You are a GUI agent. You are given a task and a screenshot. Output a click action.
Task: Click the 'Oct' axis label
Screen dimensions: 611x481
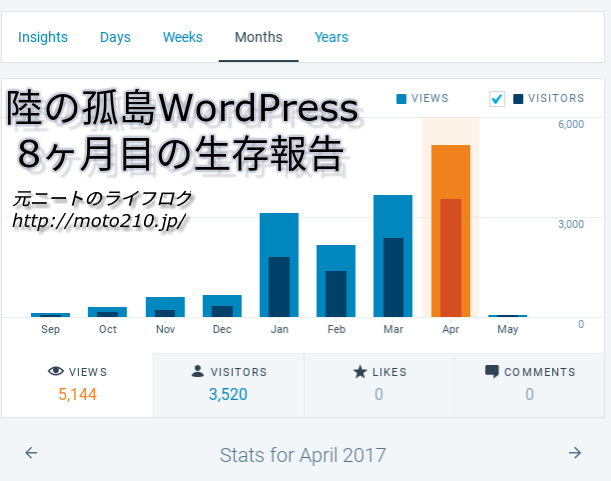(x=108, y=329)
